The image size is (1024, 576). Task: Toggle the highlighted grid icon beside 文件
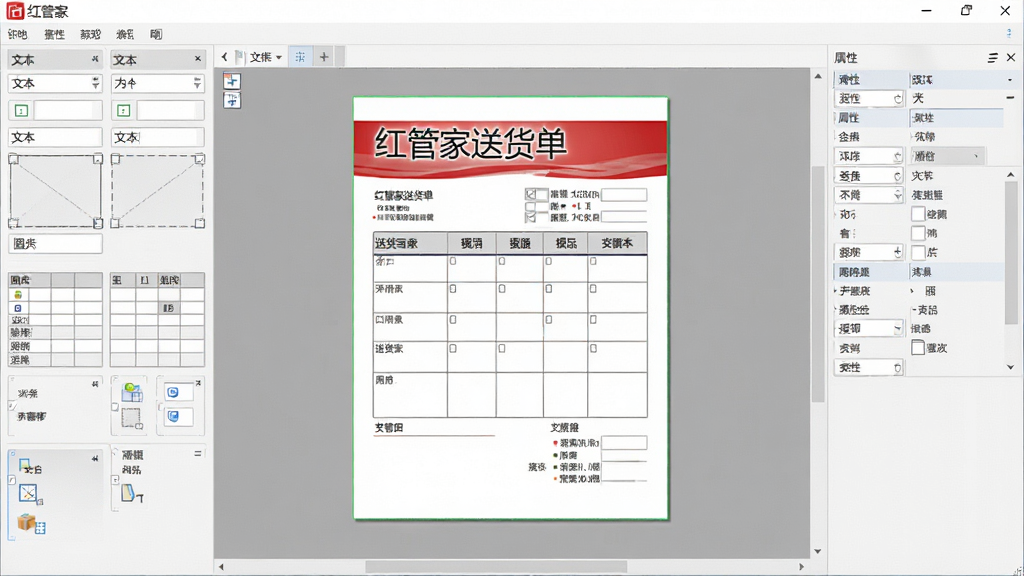[300, 57]
